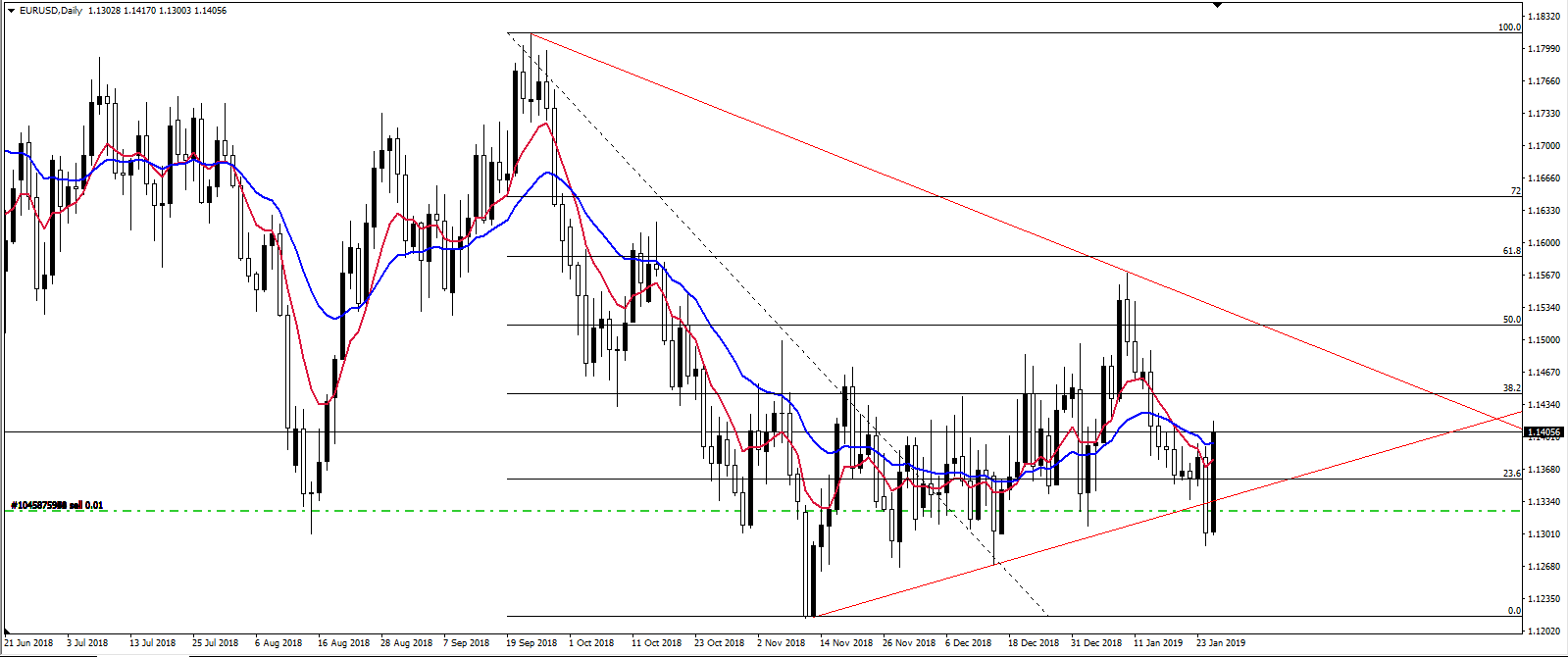Screen dimensions: 1568x657
Task: Click the 31 Dec 2018 date label
Action: click(1096, 643)
